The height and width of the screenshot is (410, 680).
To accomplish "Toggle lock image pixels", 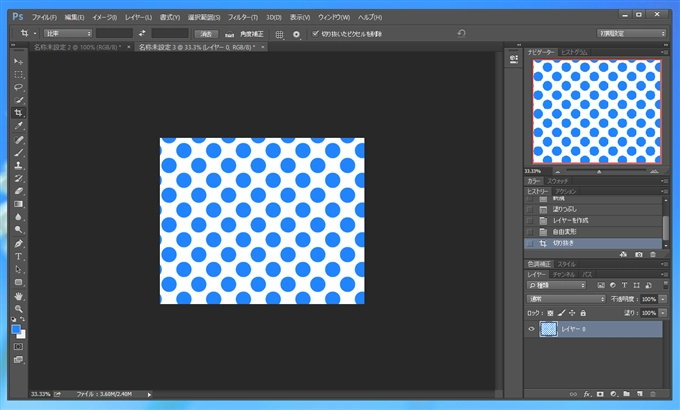I will 561,313.
